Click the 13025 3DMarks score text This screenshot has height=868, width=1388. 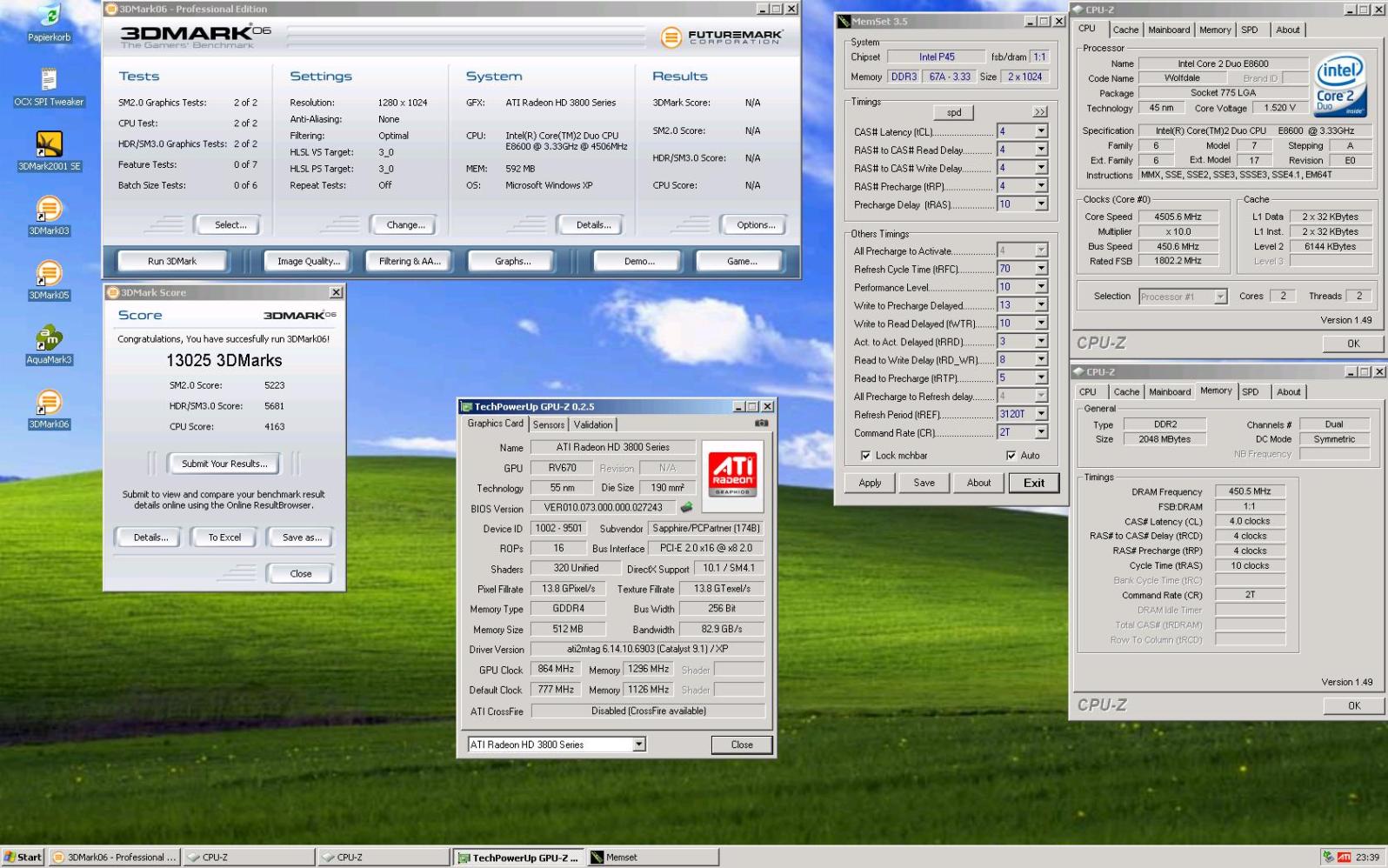[224, 360]
